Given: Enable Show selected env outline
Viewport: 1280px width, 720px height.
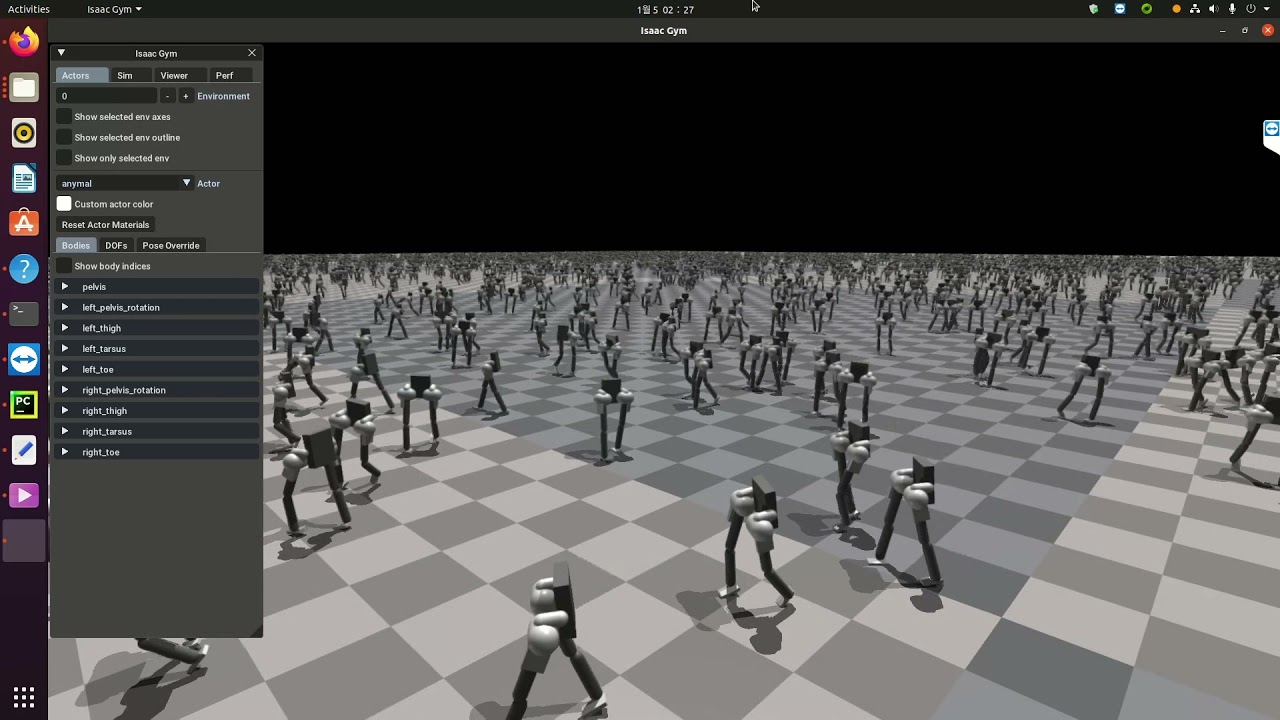Looking at the screenshot, I should click(64, 137).
